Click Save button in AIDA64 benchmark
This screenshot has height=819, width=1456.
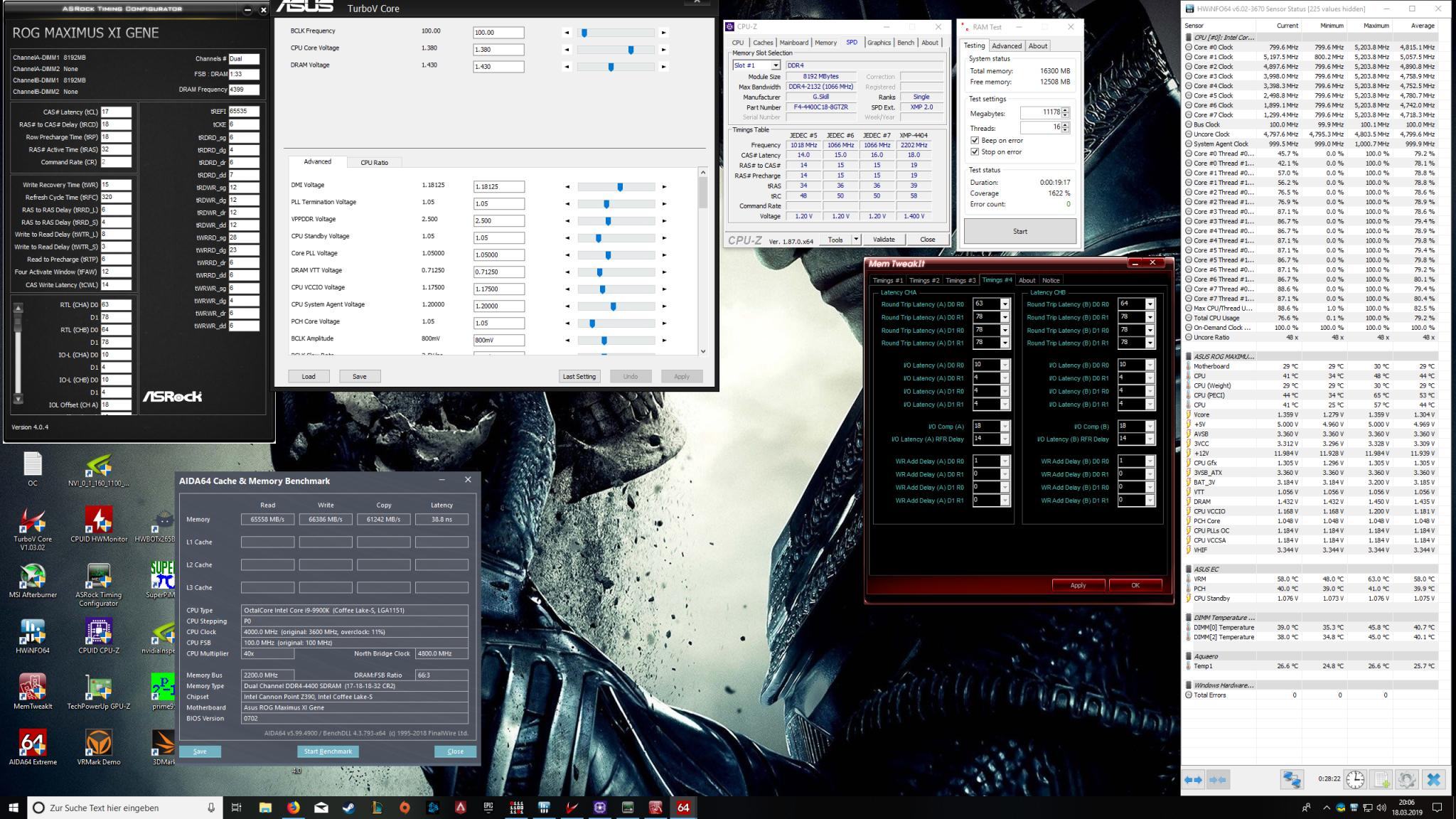(200, 751)
